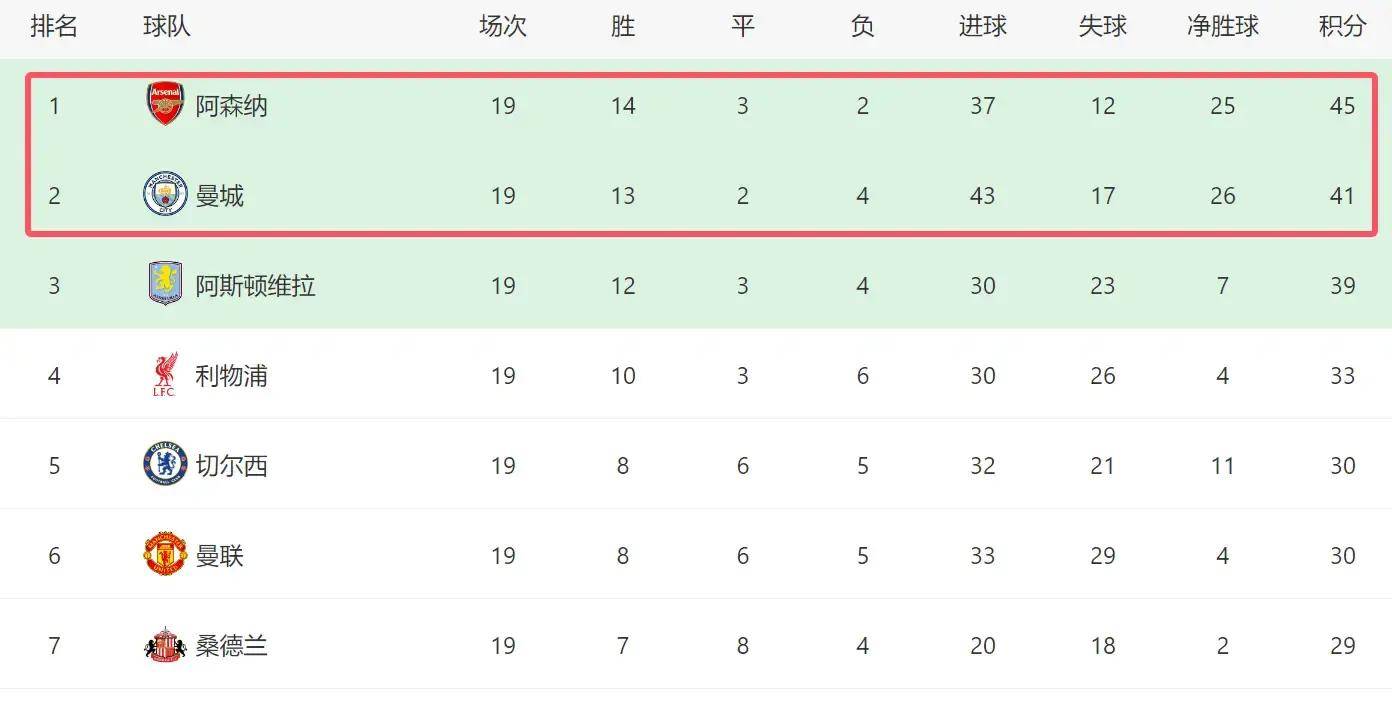Open the 曼城 team name link
The image size is (1392, 702).
click(x=219, y=196)
